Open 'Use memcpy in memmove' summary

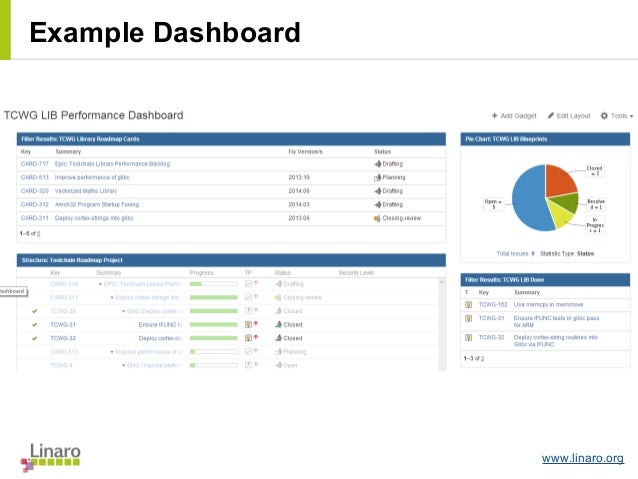point(548,304)
